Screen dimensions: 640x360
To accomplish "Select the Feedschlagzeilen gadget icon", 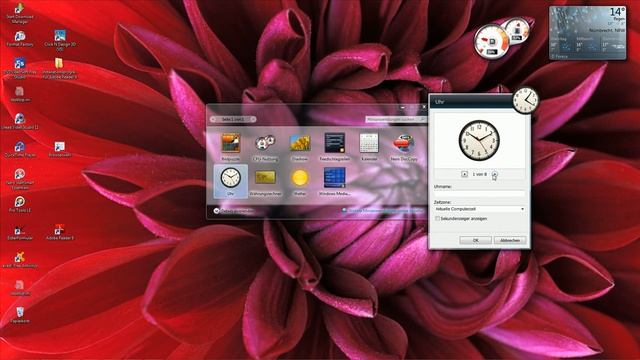I will tap(335, 143).
